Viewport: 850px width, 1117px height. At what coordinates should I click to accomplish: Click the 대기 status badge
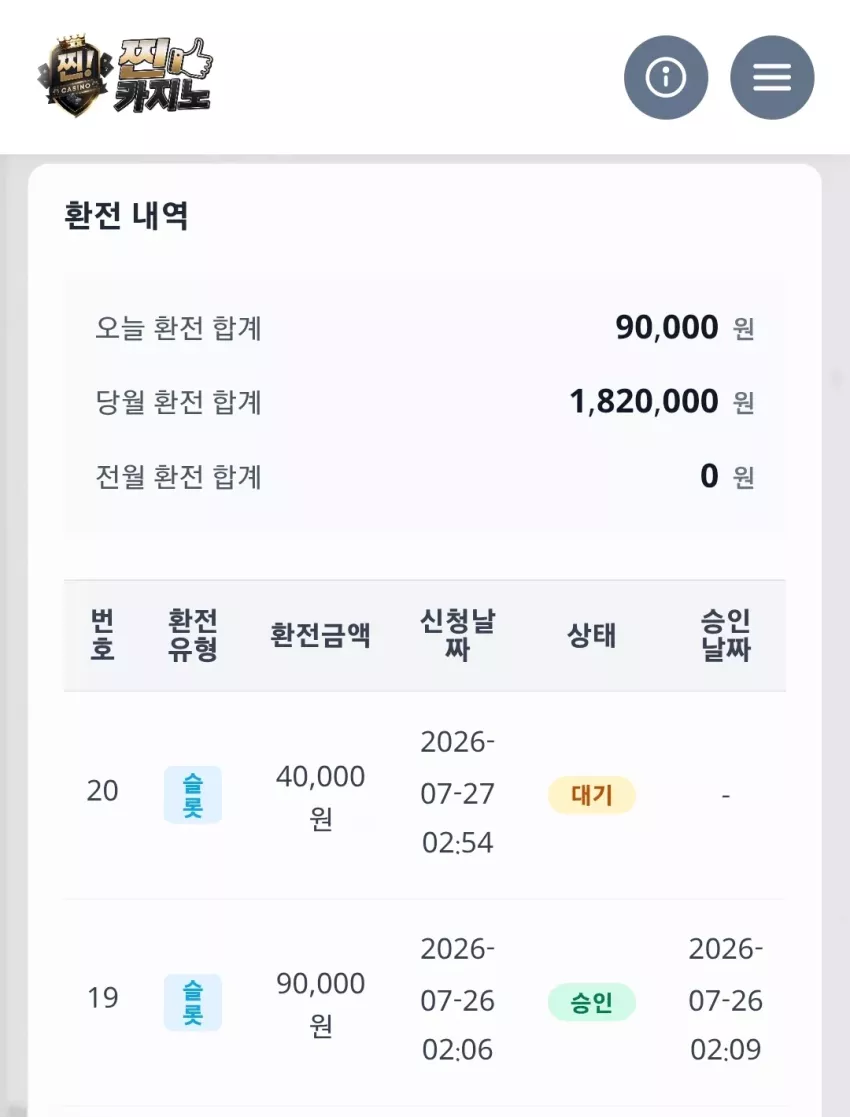tap(591, 795)
